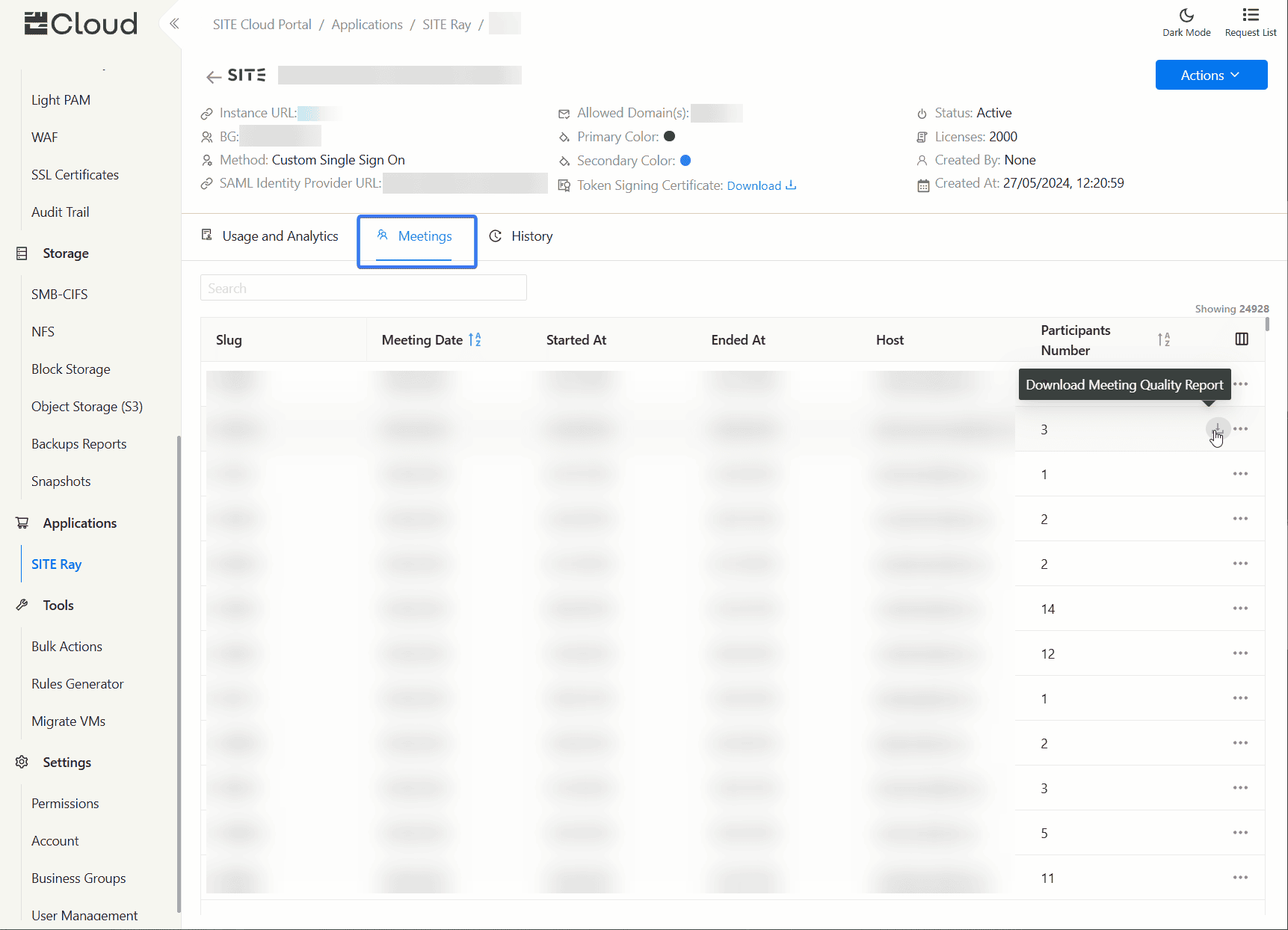Download the Meeting Quality Report icon

tap(1217, 428)
